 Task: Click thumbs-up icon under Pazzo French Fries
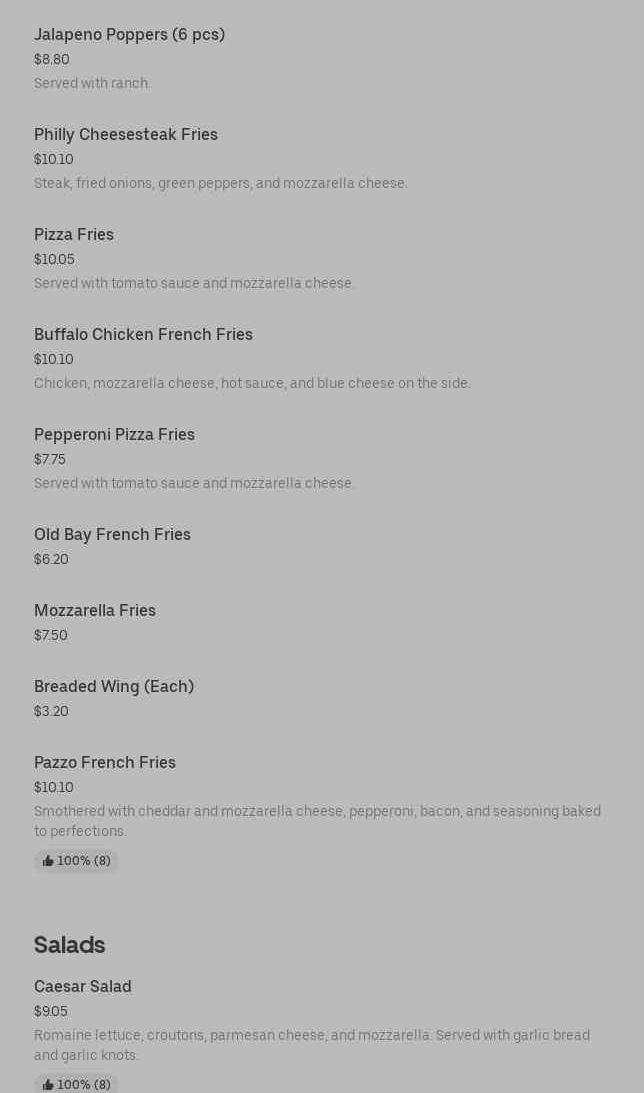pos(48,861)
